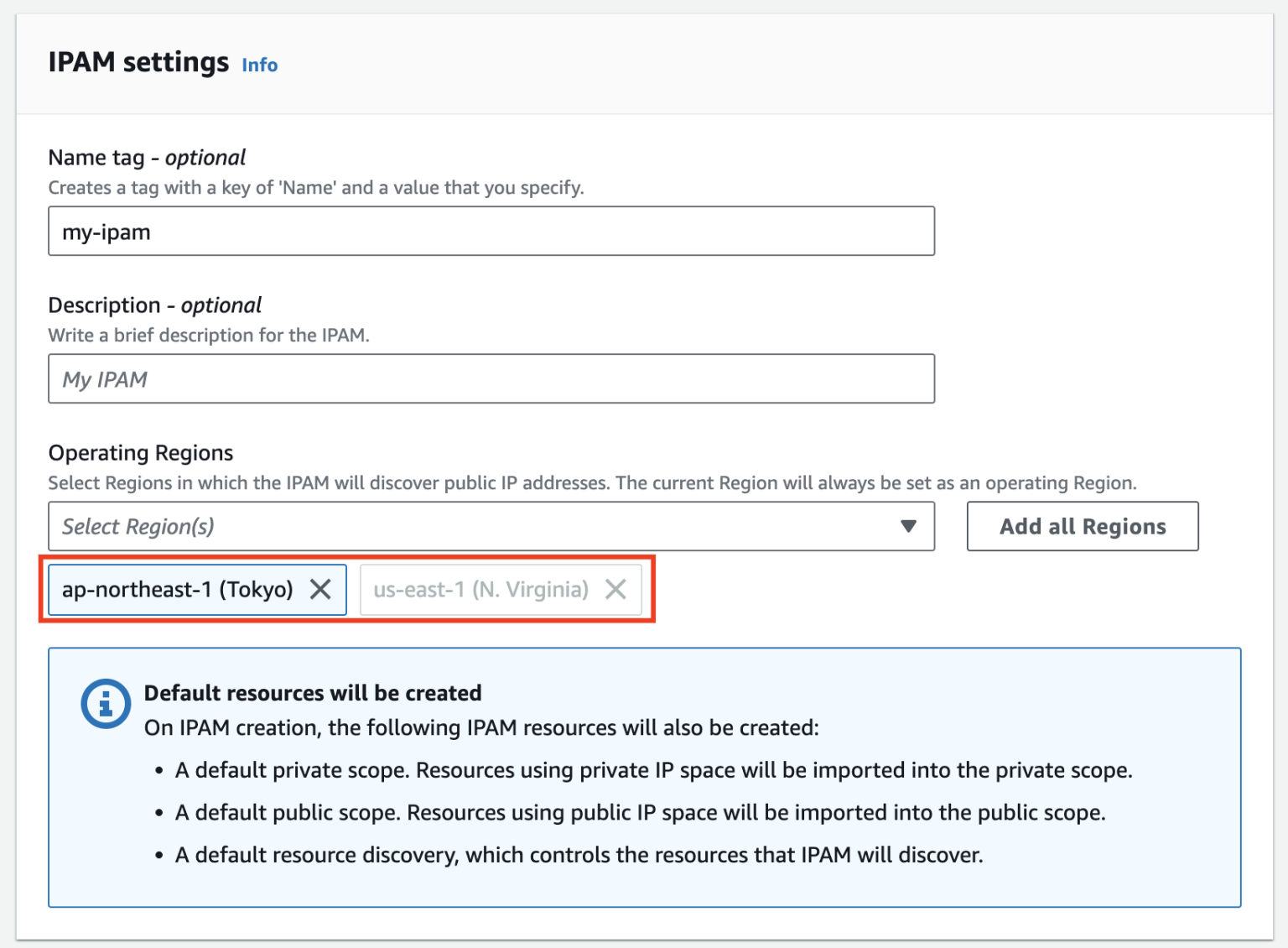
Task: Click the Add all Regions button
Action: (1082, 526)
